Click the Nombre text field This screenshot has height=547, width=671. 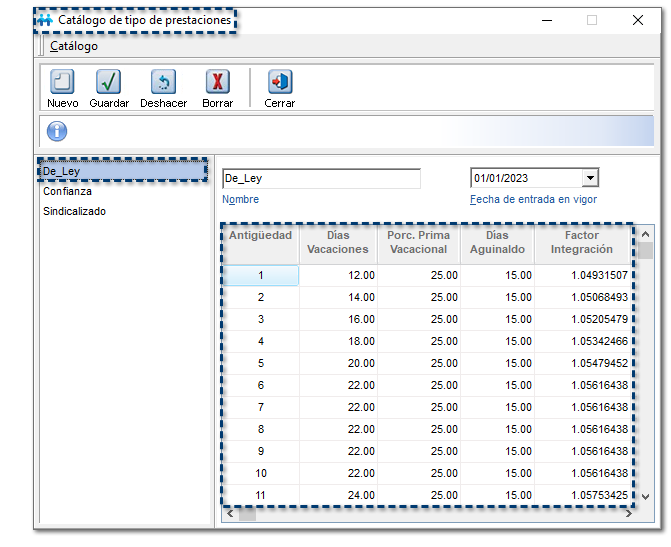321,178
